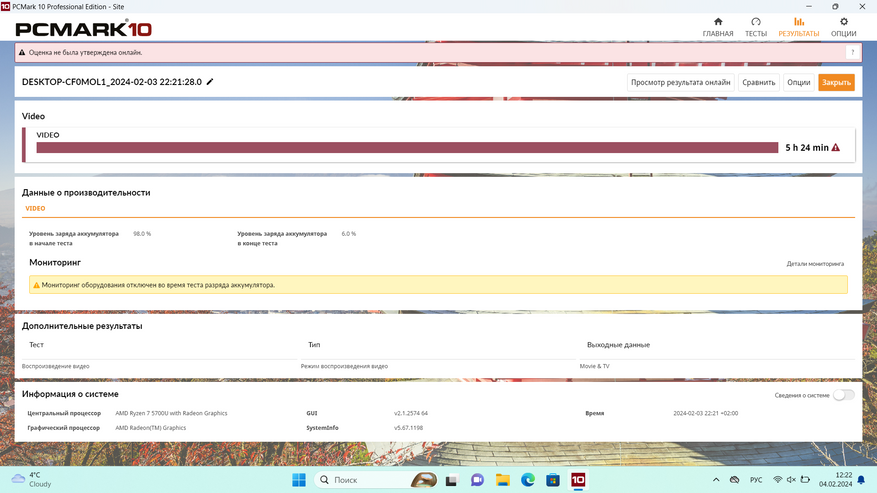Click the cloud sync tray icon

coord(734,480)
